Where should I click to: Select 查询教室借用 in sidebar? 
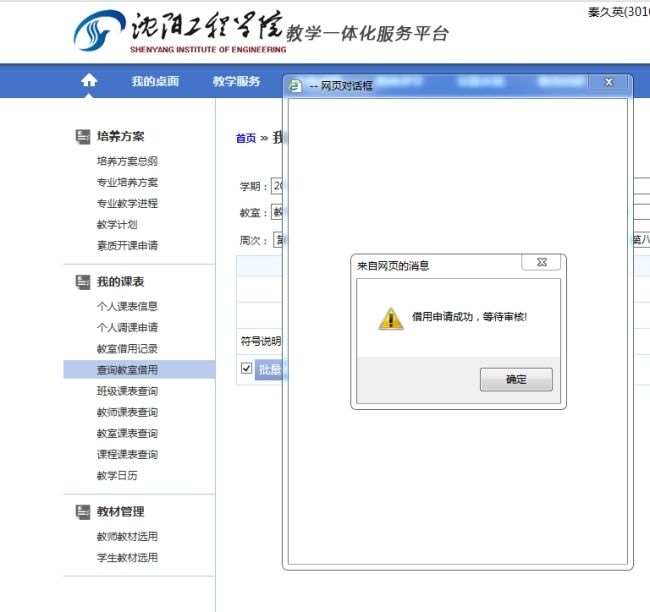point(127,370)
